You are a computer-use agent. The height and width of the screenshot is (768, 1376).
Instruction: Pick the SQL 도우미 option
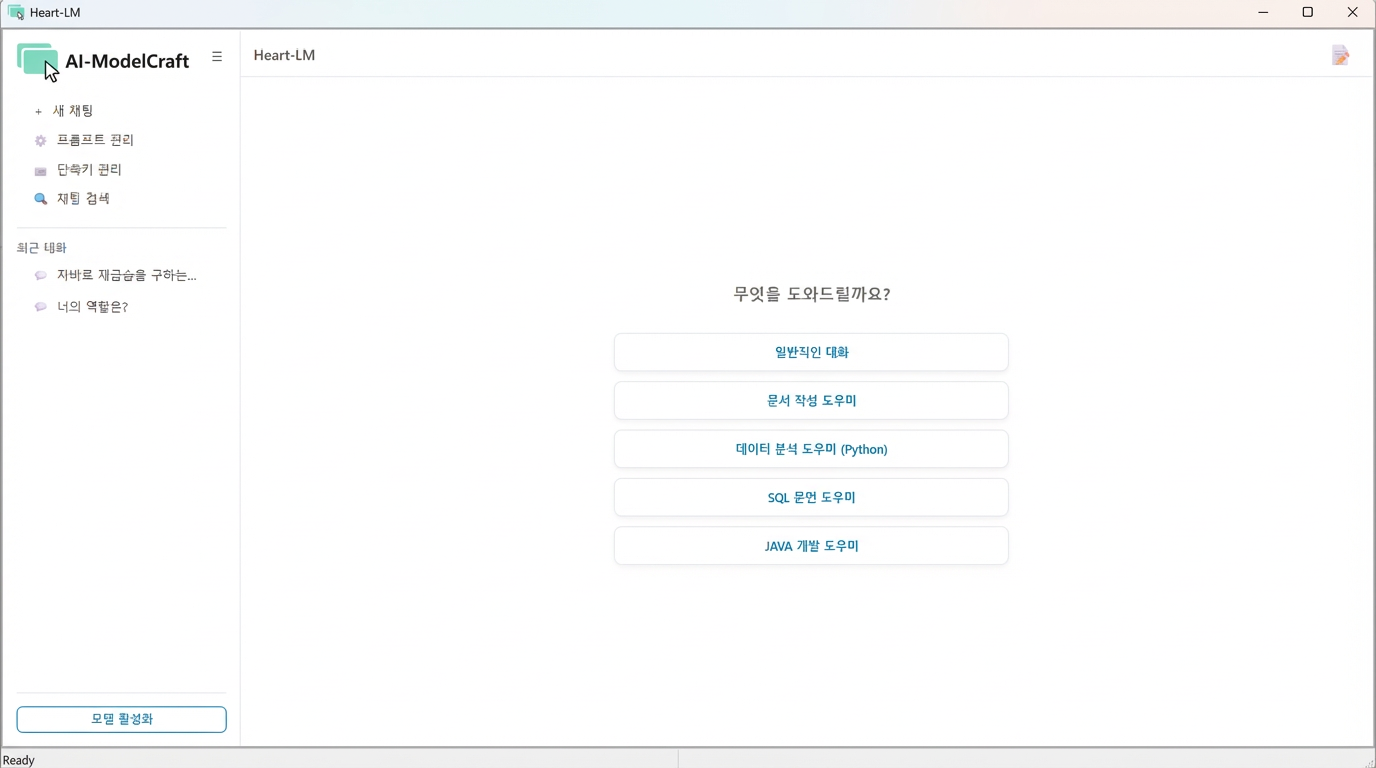811,498
